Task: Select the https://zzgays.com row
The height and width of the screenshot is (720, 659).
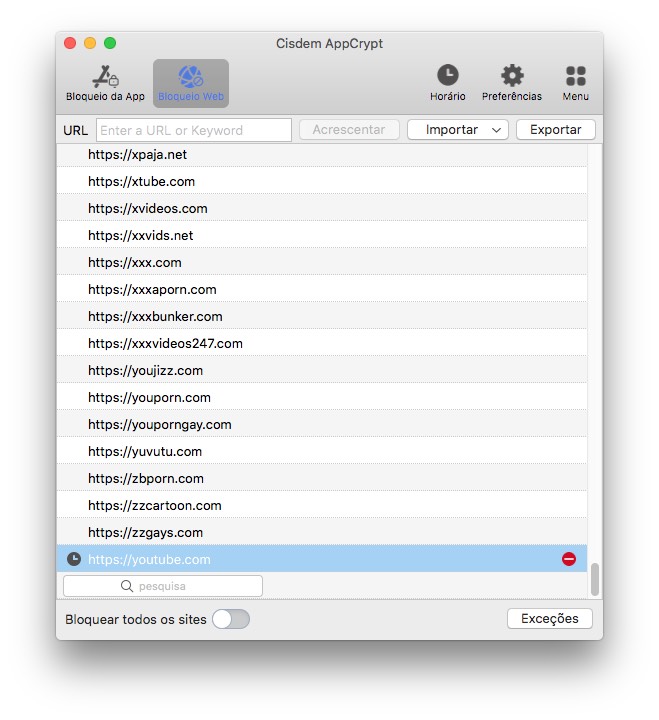Action: coord(321,533)
